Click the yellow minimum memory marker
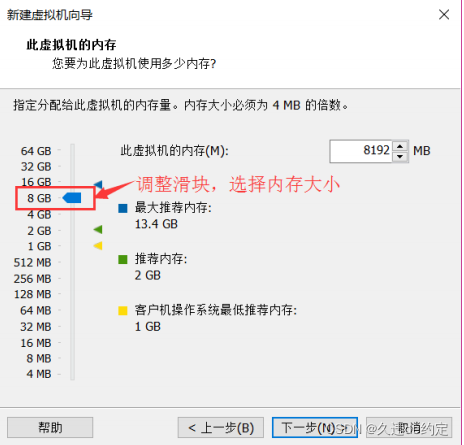Viewport: 464px width, 445px height. [98, 246]
